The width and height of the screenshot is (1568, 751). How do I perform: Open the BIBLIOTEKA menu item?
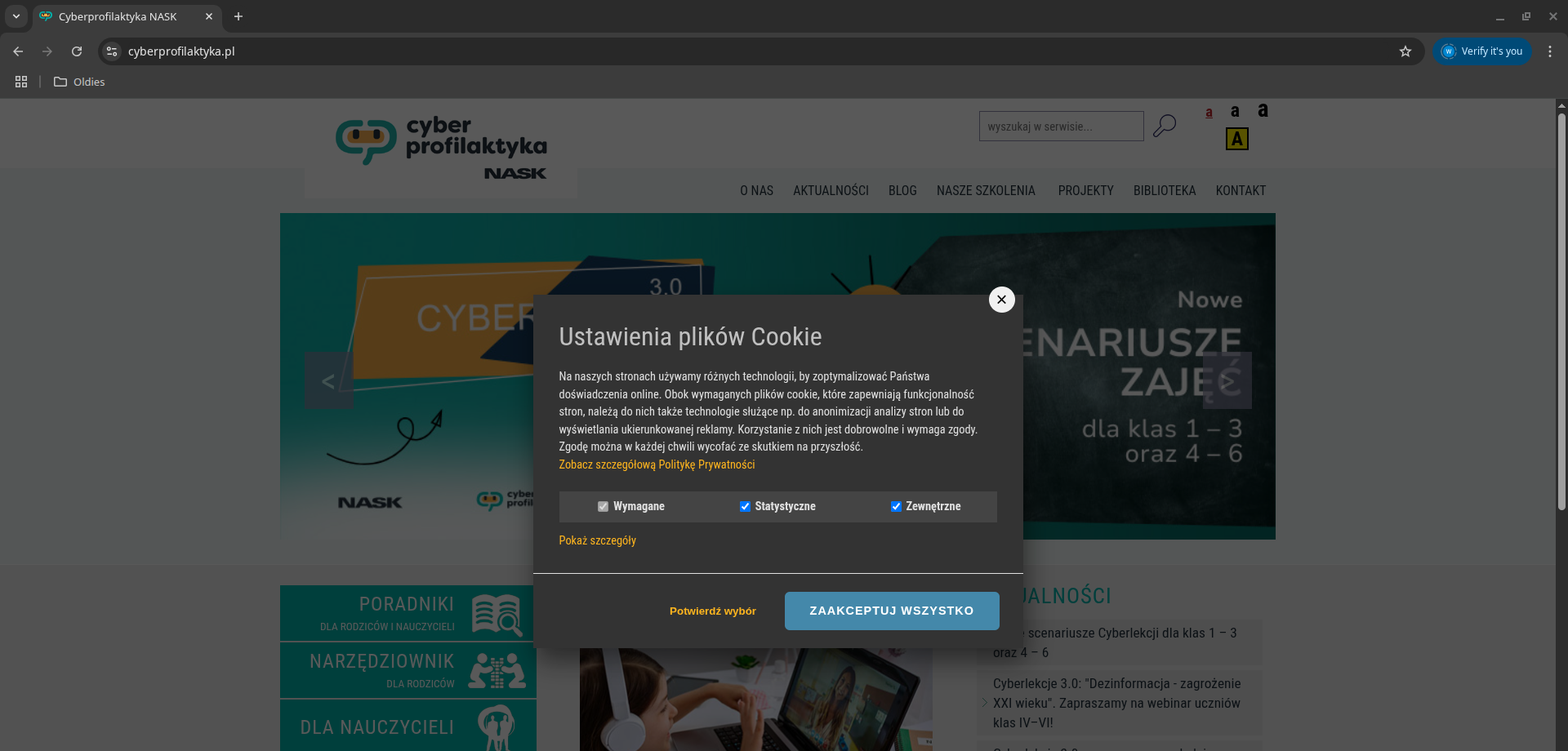[1164, 190]
